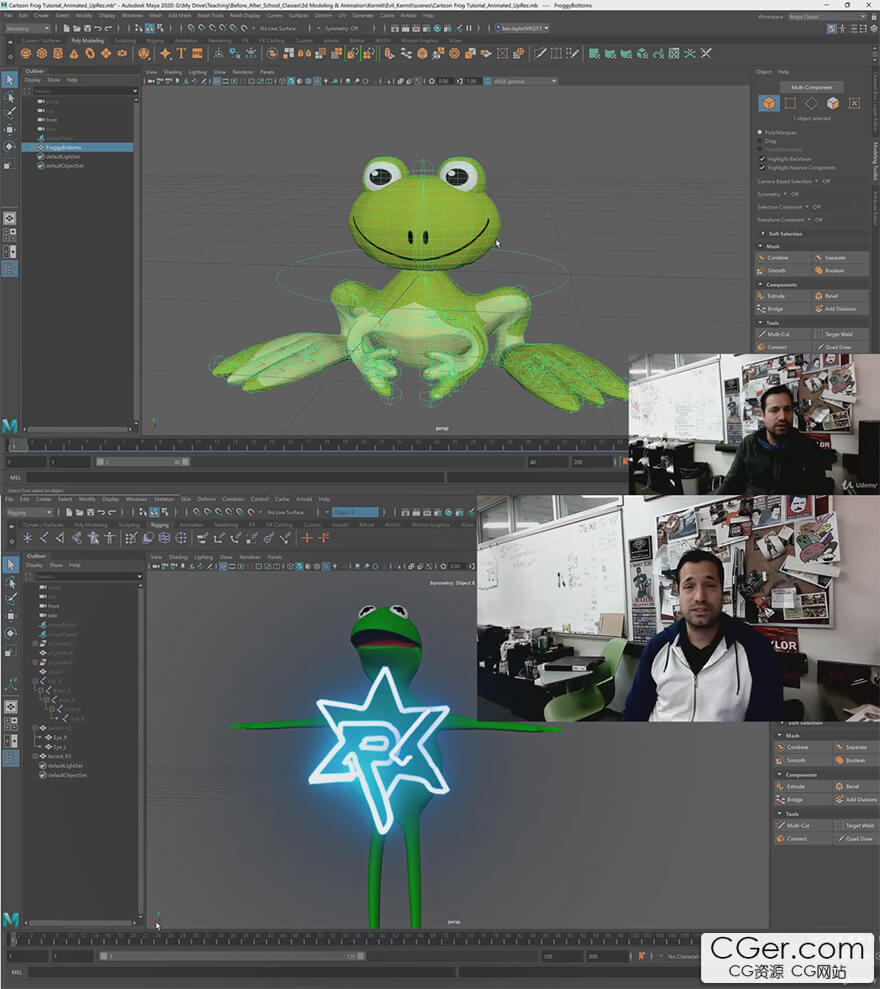880x989 pixels.
Task: Collapse the Components section in top Modeling Toolkit
Action: click(760, 284)
